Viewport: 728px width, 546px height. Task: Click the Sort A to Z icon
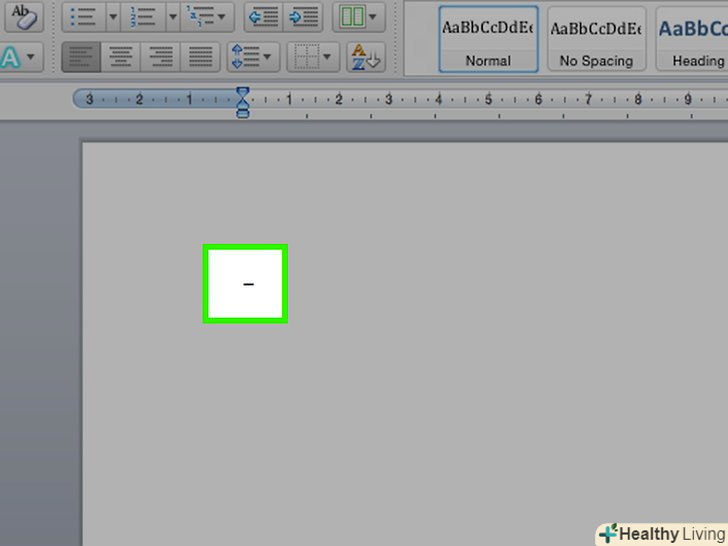click(x=366, y=57)
